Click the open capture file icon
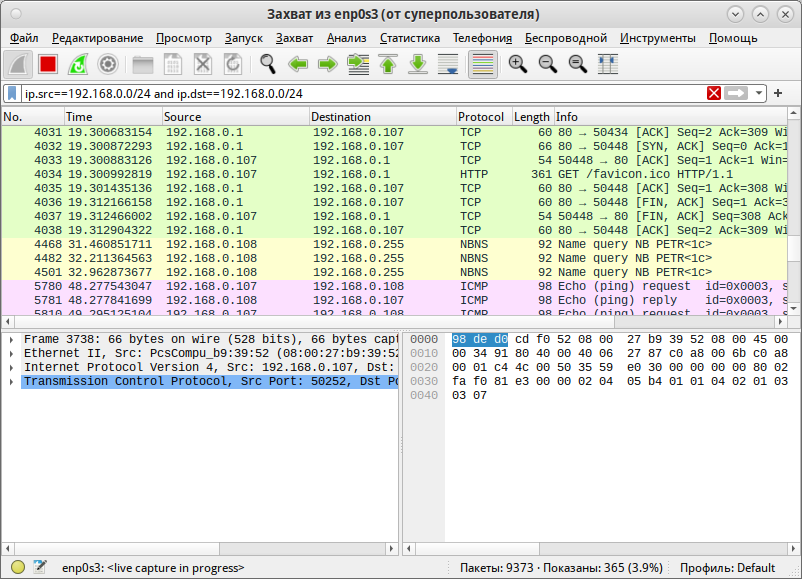Image resolution: width=802 pixels, height=579 pixels. point(143,64)
